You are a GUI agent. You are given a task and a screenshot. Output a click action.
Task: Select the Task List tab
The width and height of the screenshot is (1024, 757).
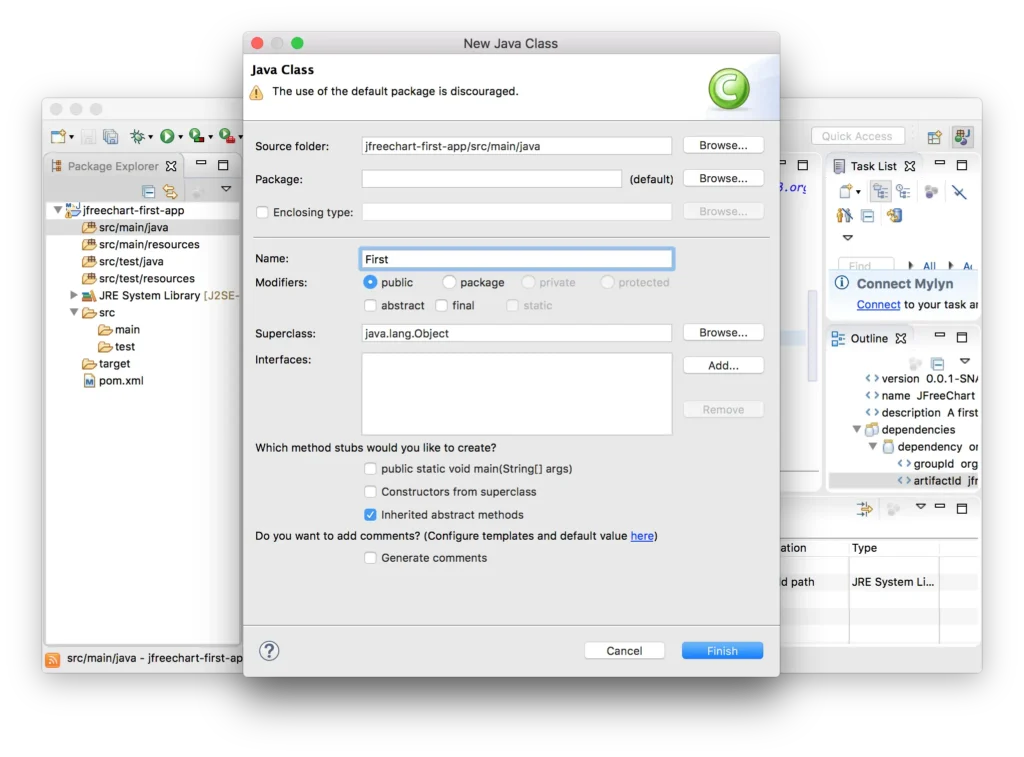tap(873, 166)
